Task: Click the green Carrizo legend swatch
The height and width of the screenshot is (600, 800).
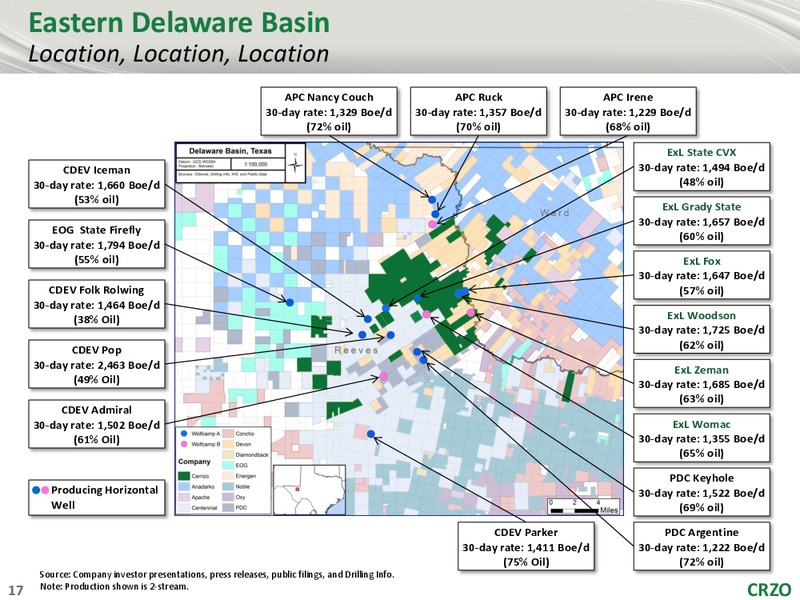Action: [184, 476]
